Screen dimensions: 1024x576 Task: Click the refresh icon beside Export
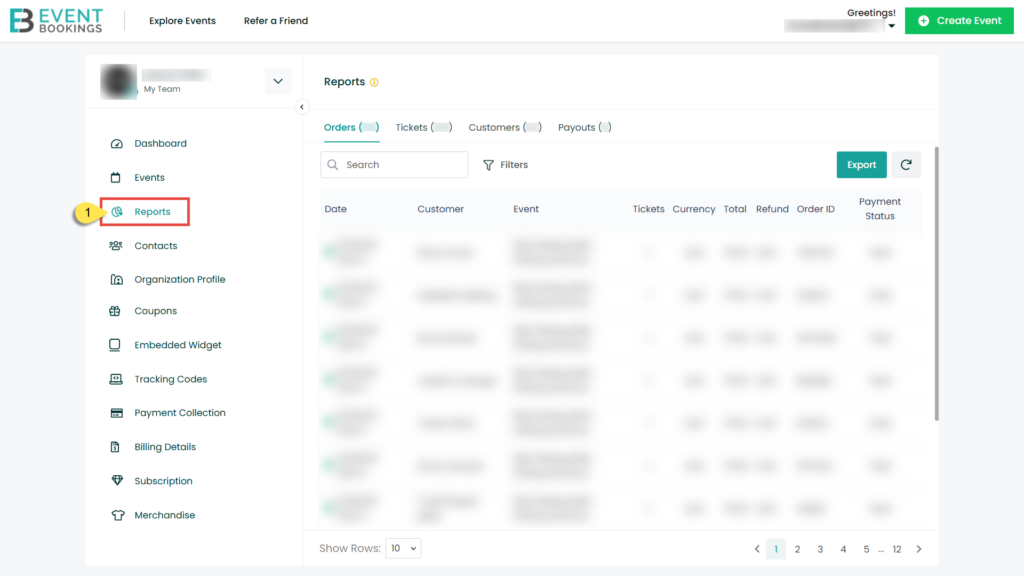(906, 165)
